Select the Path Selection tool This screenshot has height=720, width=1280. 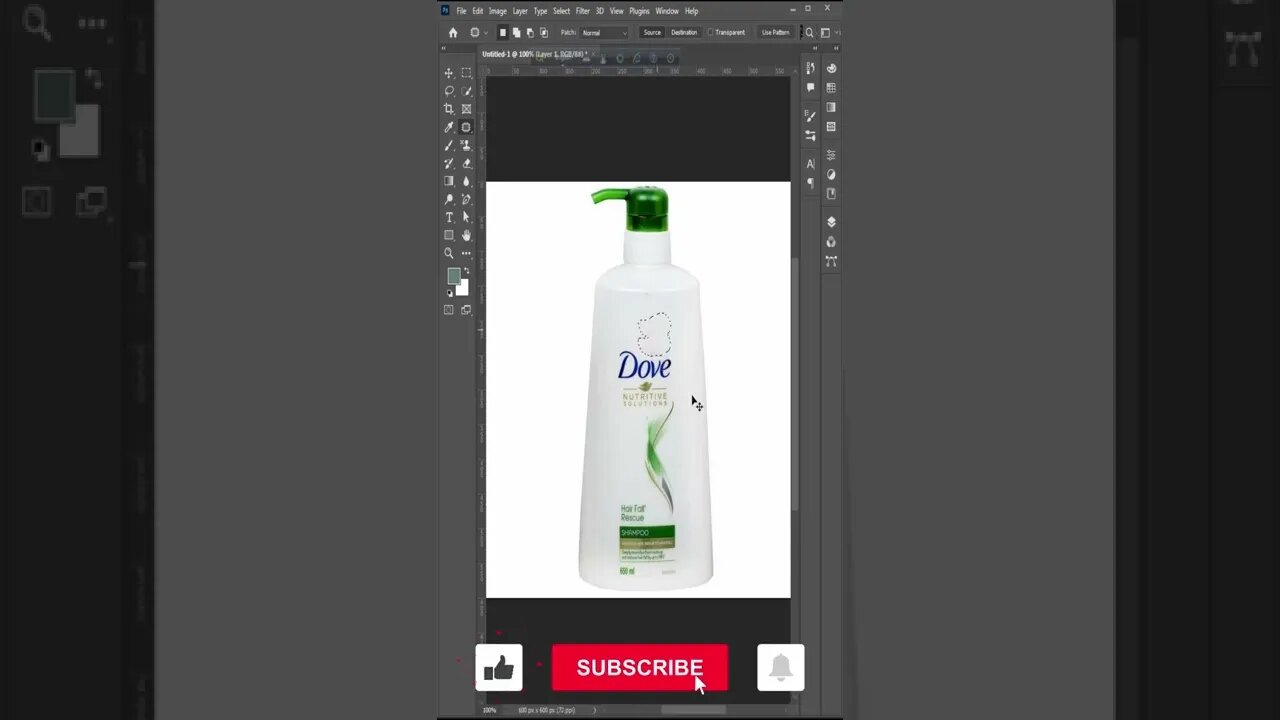(466, 217)
